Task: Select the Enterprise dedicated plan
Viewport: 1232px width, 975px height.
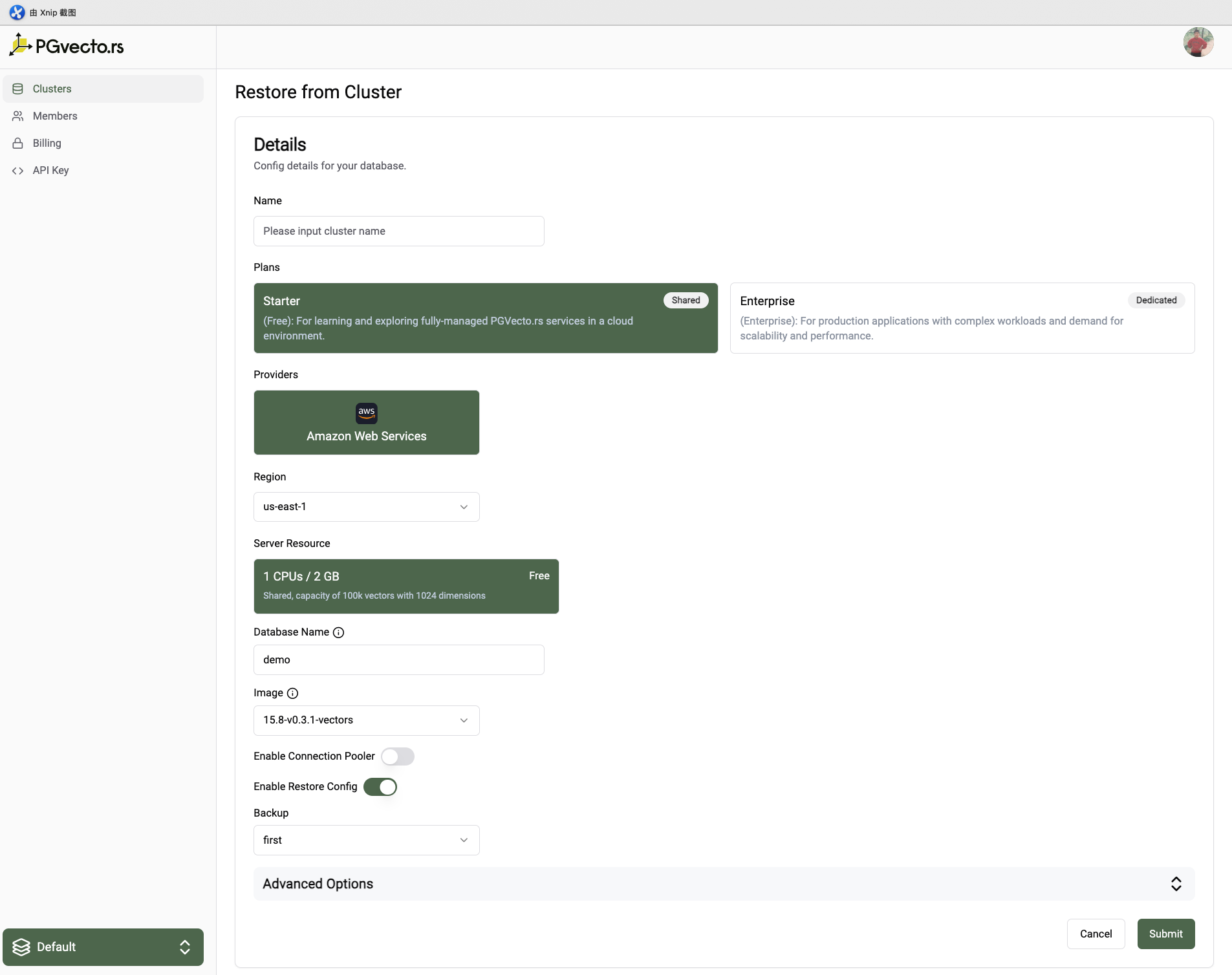Action: (962, 318)
